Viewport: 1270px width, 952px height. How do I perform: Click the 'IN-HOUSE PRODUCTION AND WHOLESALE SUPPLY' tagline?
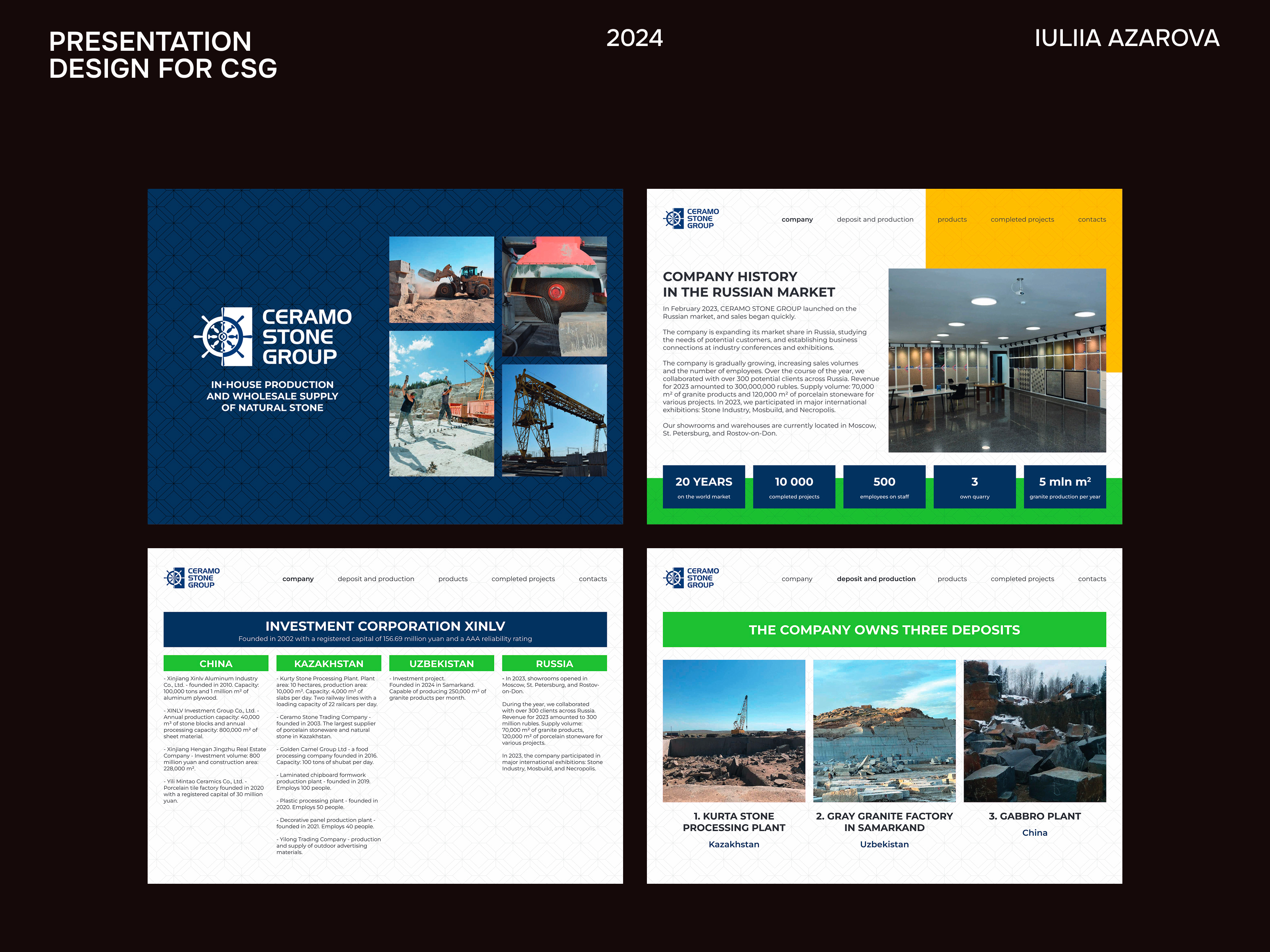(272, 396)
